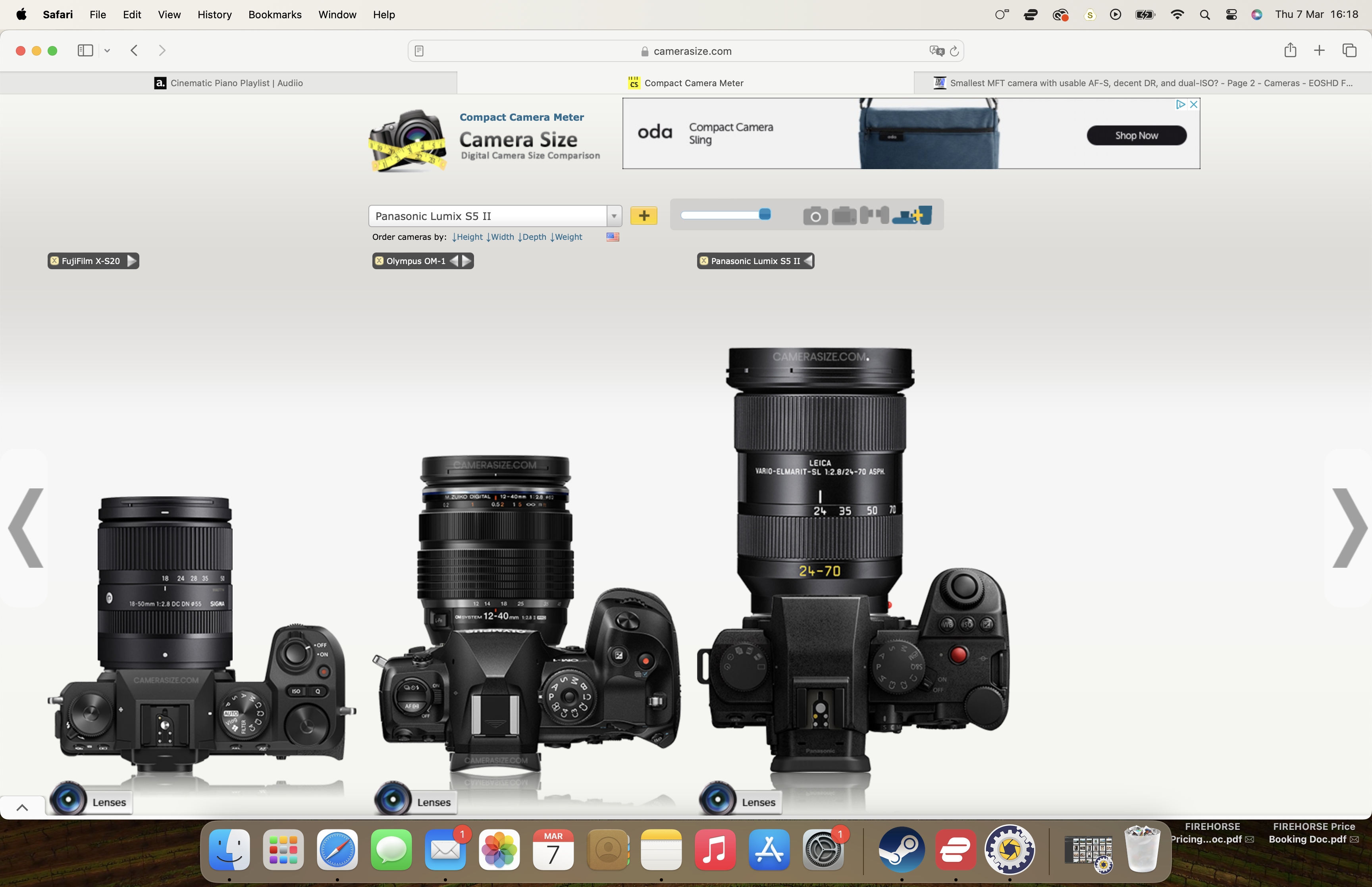This screenshot has width=1372, height=887.
Task: Click the large right carousel arrow
Action: point(1349,528)
